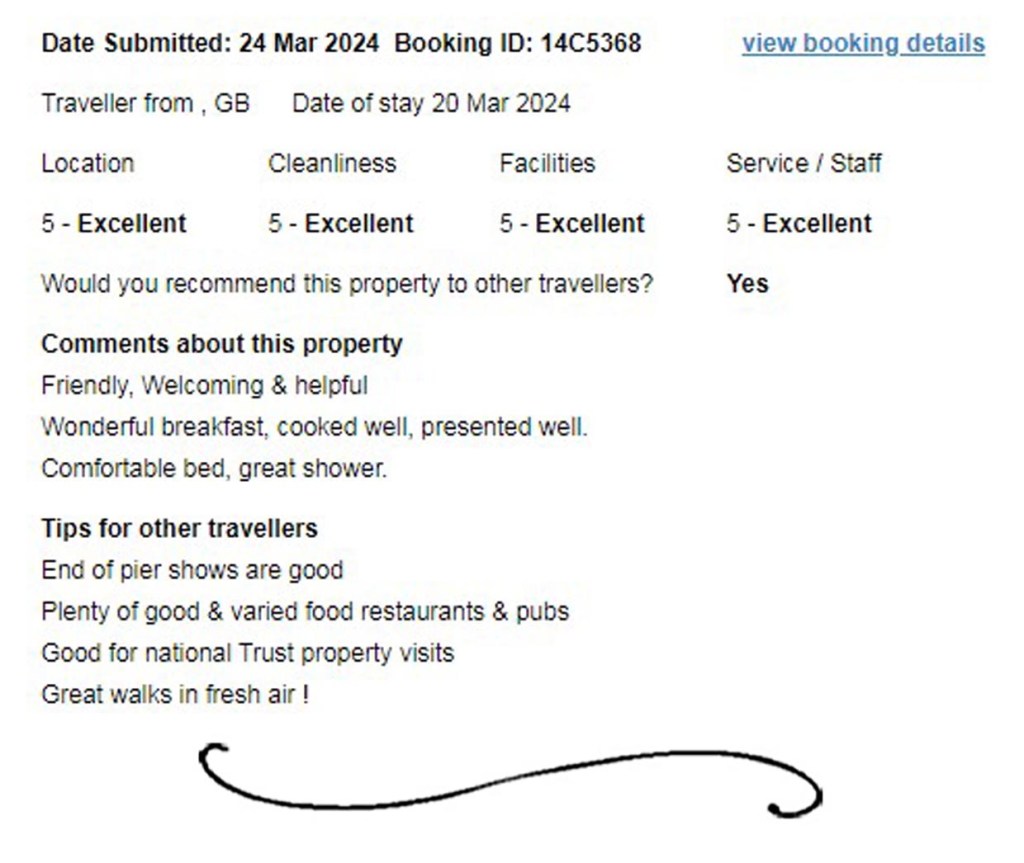The image size is (1024, 863).
Task: Click the Yes recommendation answer
Action: tap(747, 284)
